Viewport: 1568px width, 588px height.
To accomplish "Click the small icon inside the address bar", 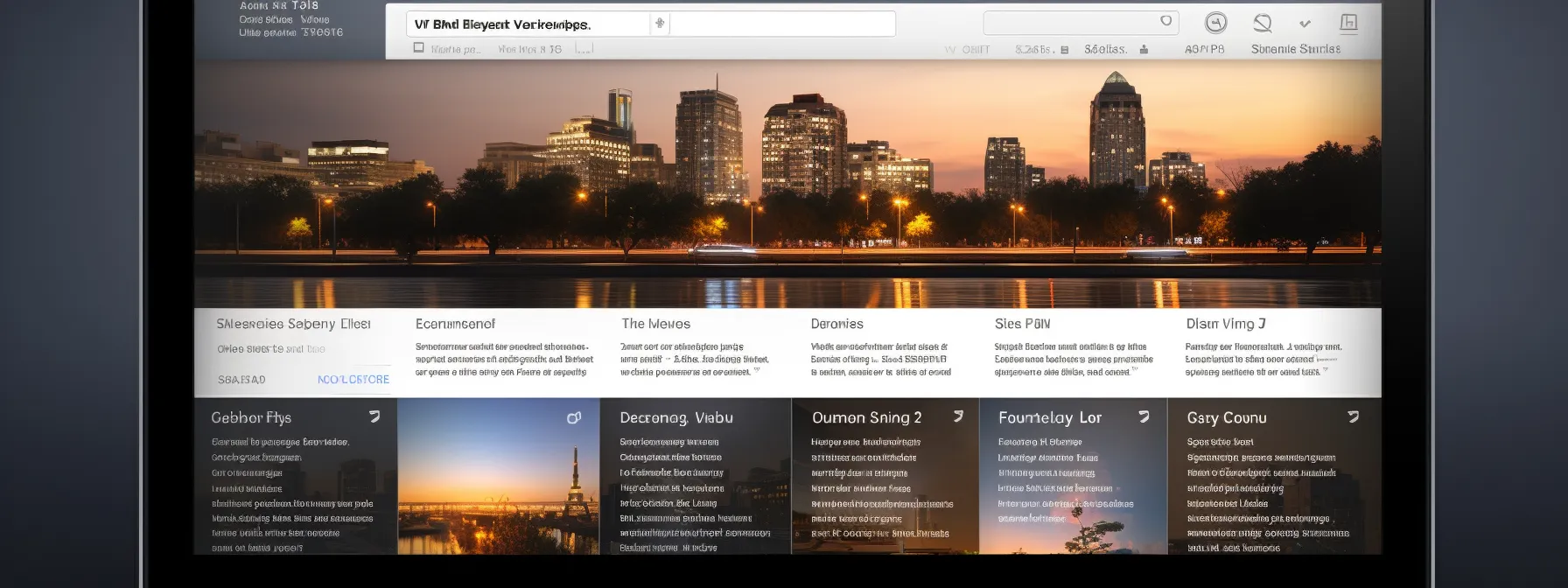I will (660, 24).
